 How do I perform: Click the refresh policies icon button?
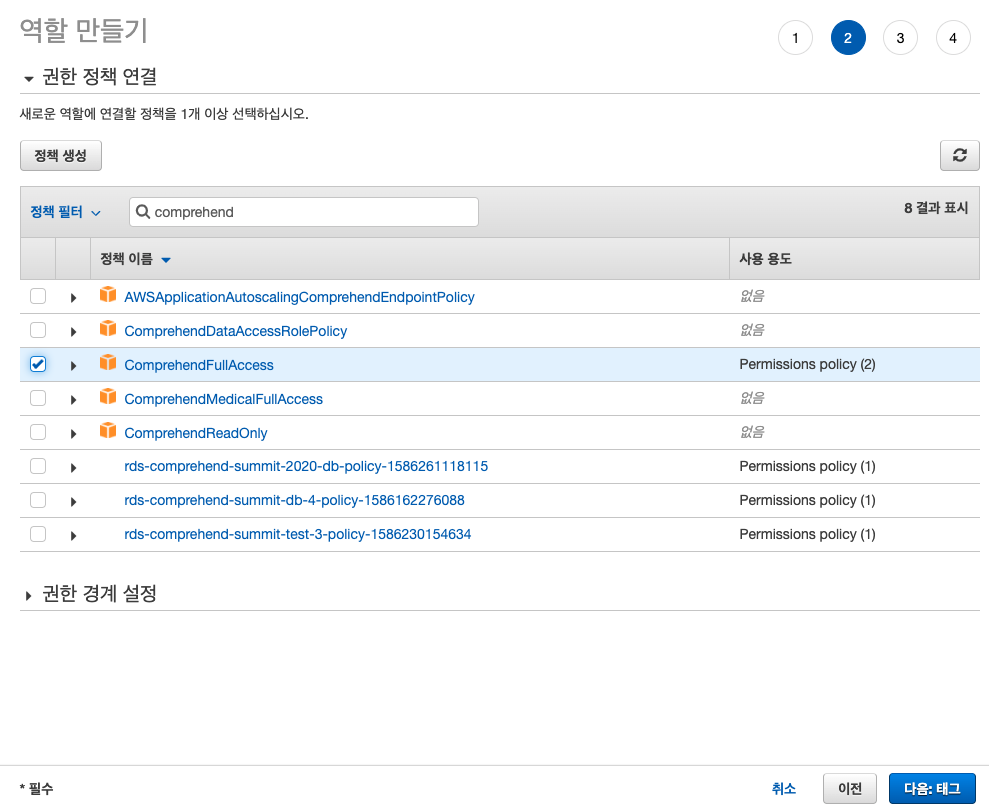(959, 155)
